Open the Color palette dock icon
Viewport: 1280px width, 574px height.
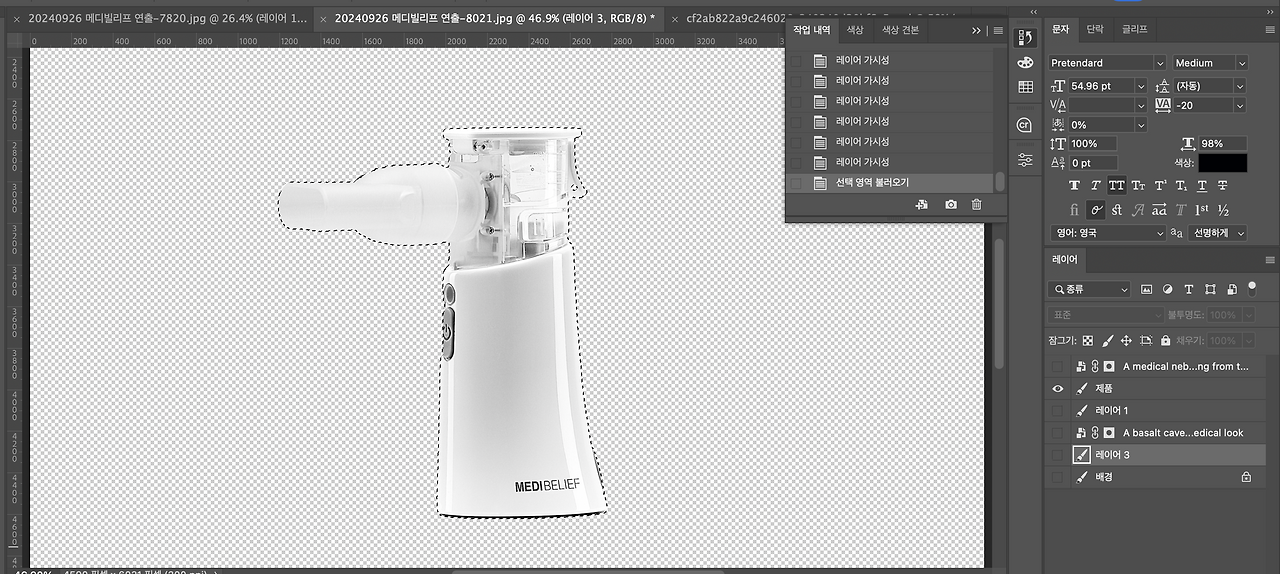point(1025,62)
